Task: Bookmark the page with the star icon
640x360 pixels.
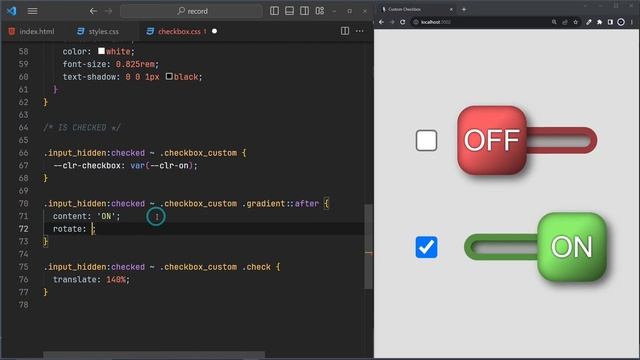Action: 576,22
